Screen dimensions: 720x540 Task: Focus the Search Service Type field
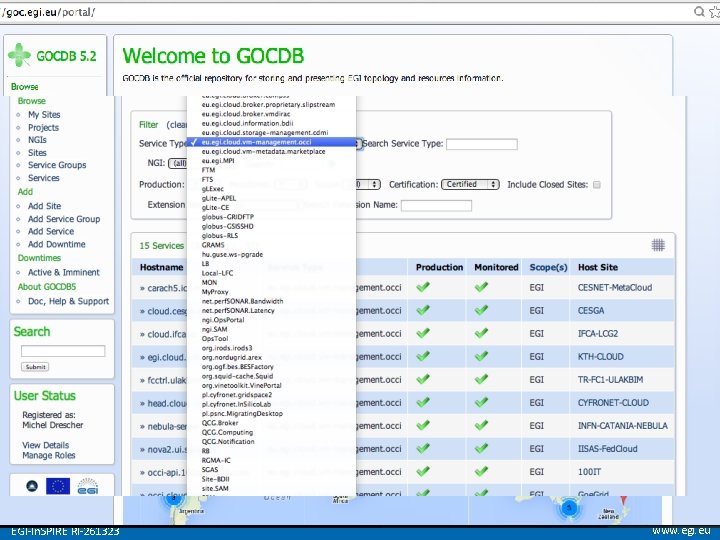482,144
